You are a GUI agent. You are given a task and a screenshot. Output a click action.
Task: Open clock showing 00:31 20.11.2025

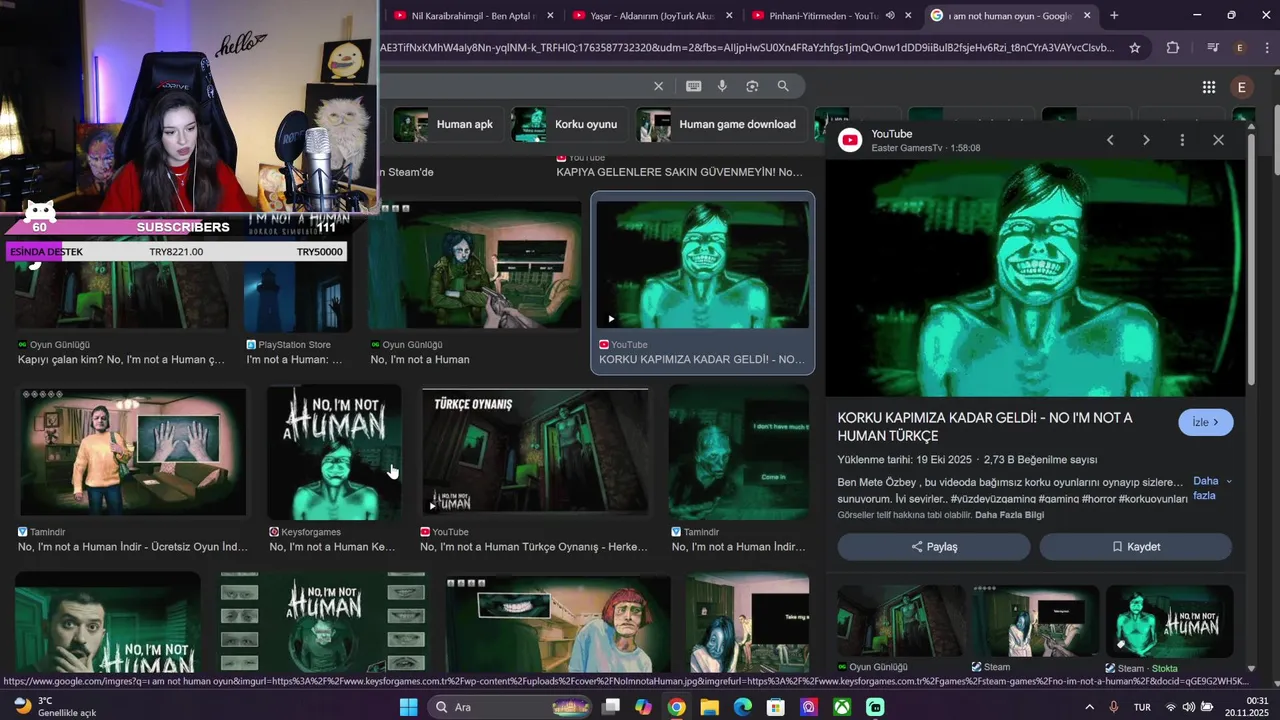point(1246,707)
